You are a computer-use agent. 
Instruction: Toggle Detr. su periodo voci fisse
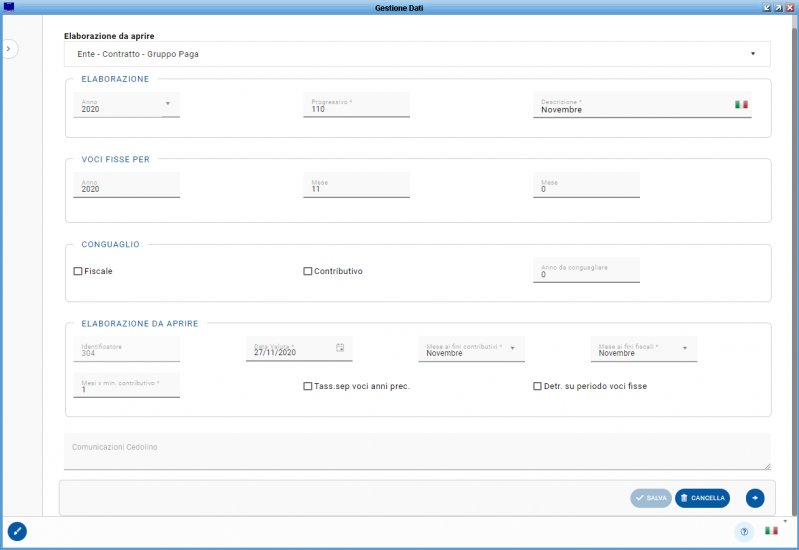pos(537,386)
